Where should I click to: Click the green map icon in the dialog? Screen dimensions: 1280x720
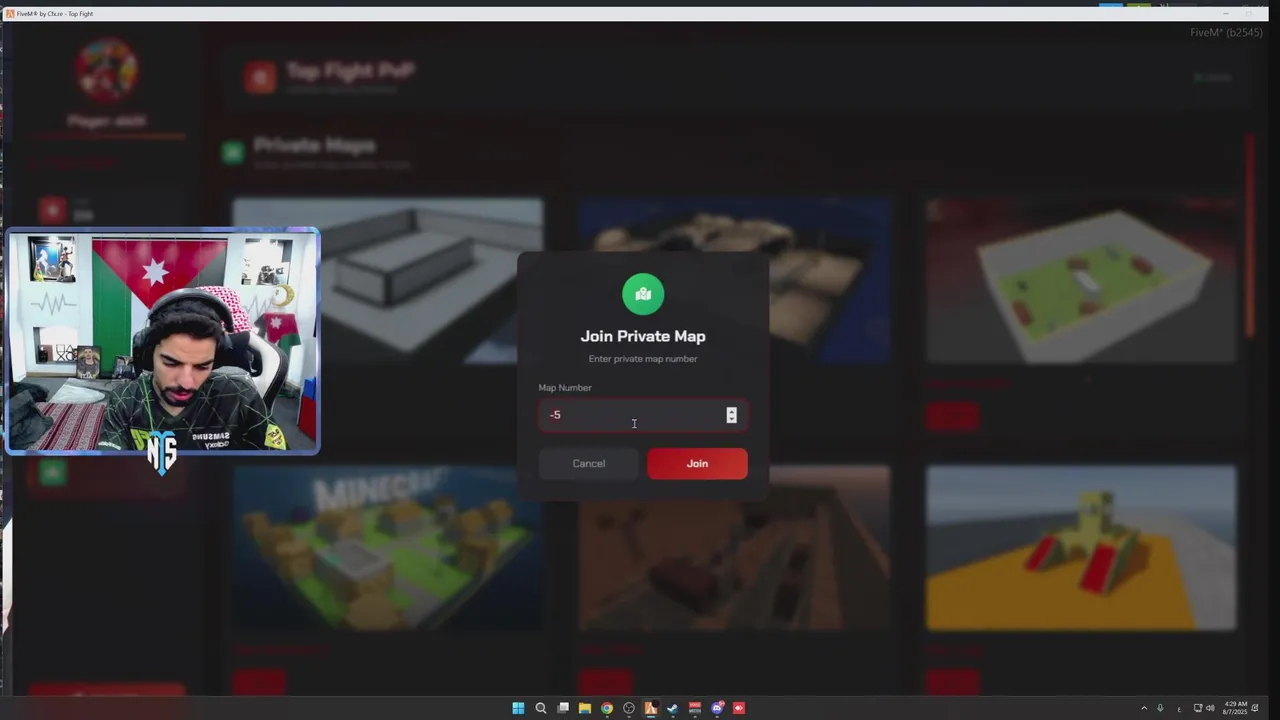(643, 294)
